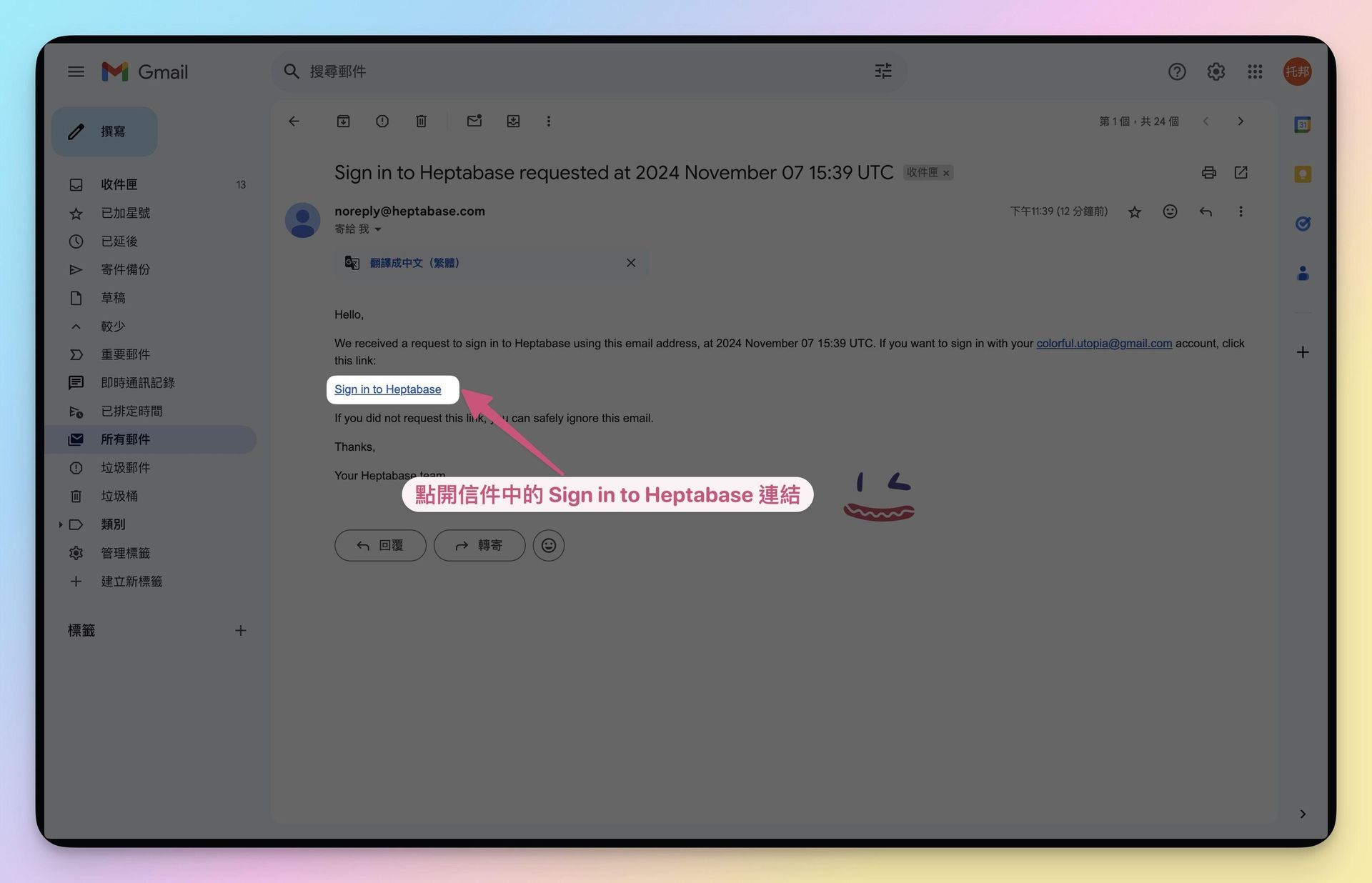Report this email as spam
1372x883 pixels.
click(382, 121)
